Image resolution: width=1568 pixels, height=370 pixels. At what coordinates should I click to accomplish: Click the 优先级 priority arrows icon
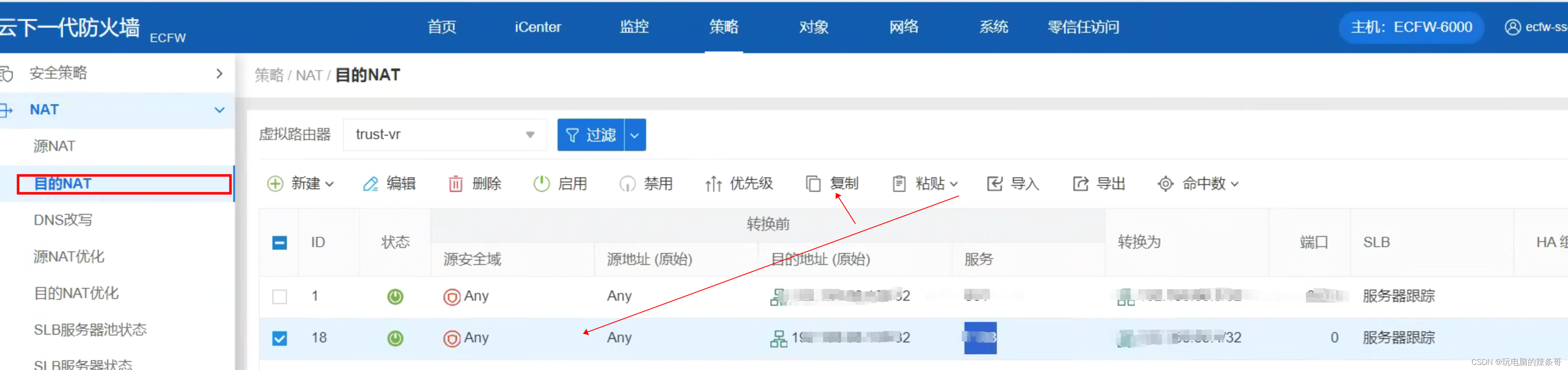(713, 184)
